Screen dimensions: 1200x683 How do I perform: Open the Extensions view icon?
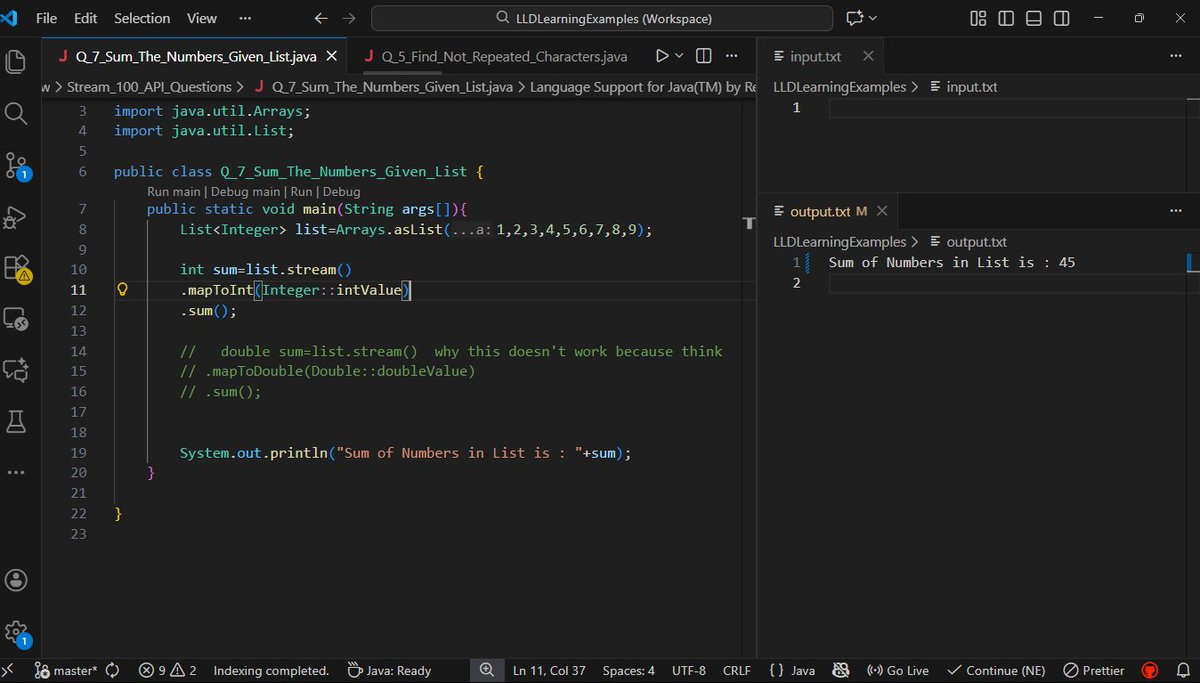click(16, 268)
